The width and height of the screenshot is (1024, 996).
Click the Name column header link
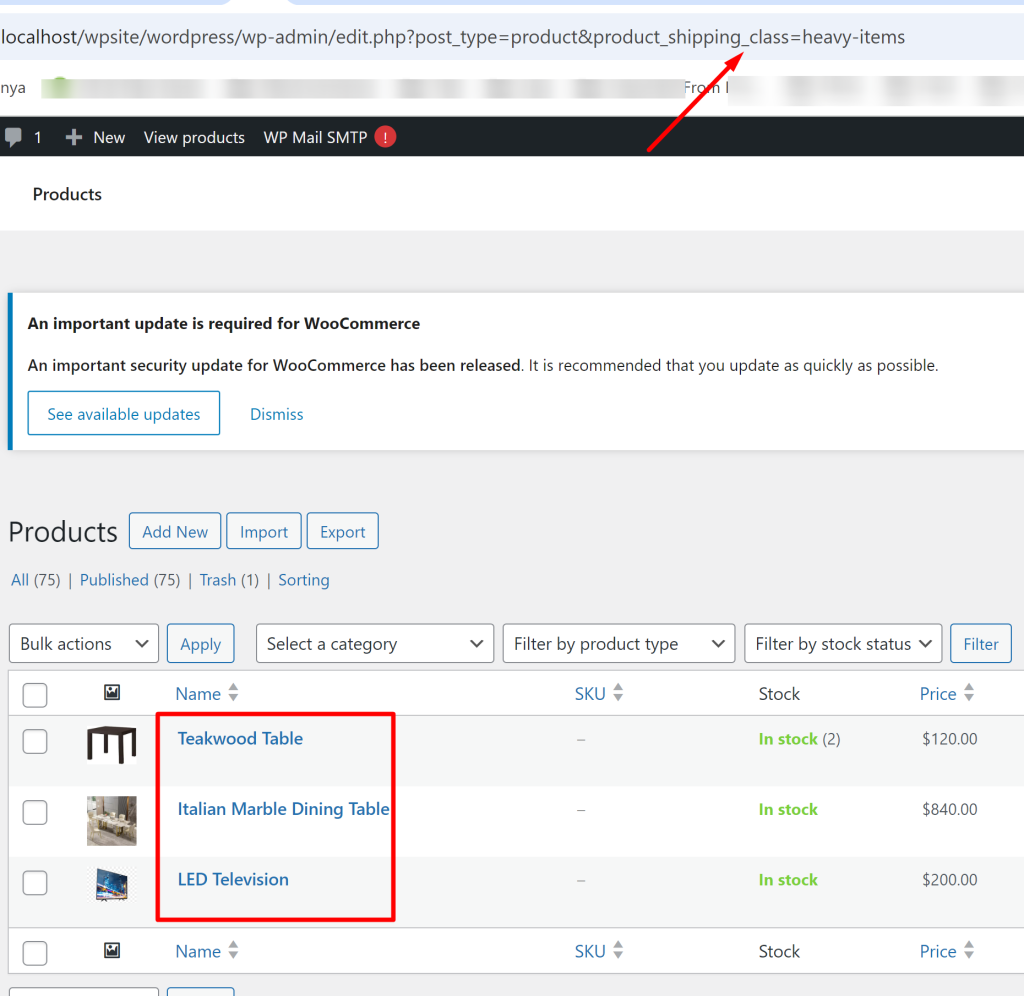[x=198, y=694]
